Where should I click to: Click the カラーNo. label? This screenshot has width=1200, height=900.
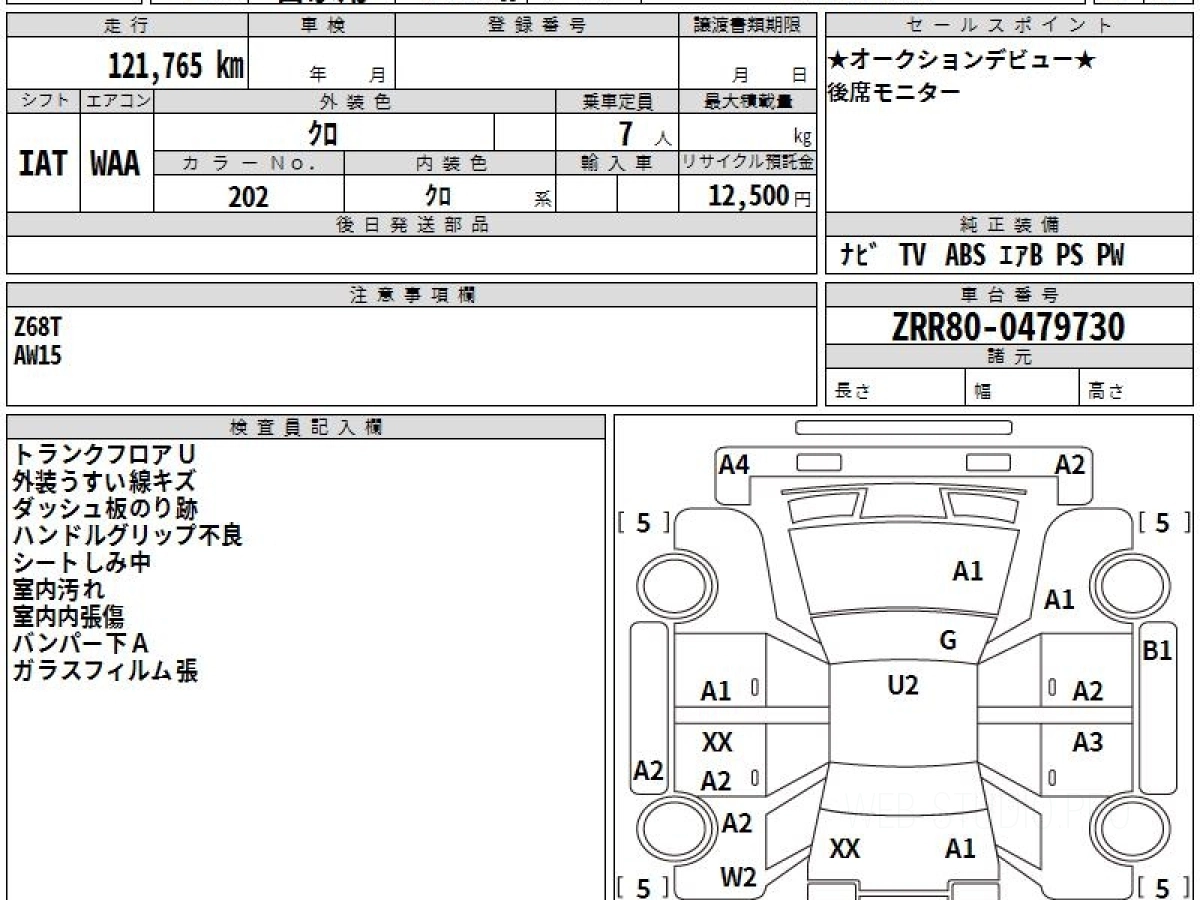click(x=249, y=163)
